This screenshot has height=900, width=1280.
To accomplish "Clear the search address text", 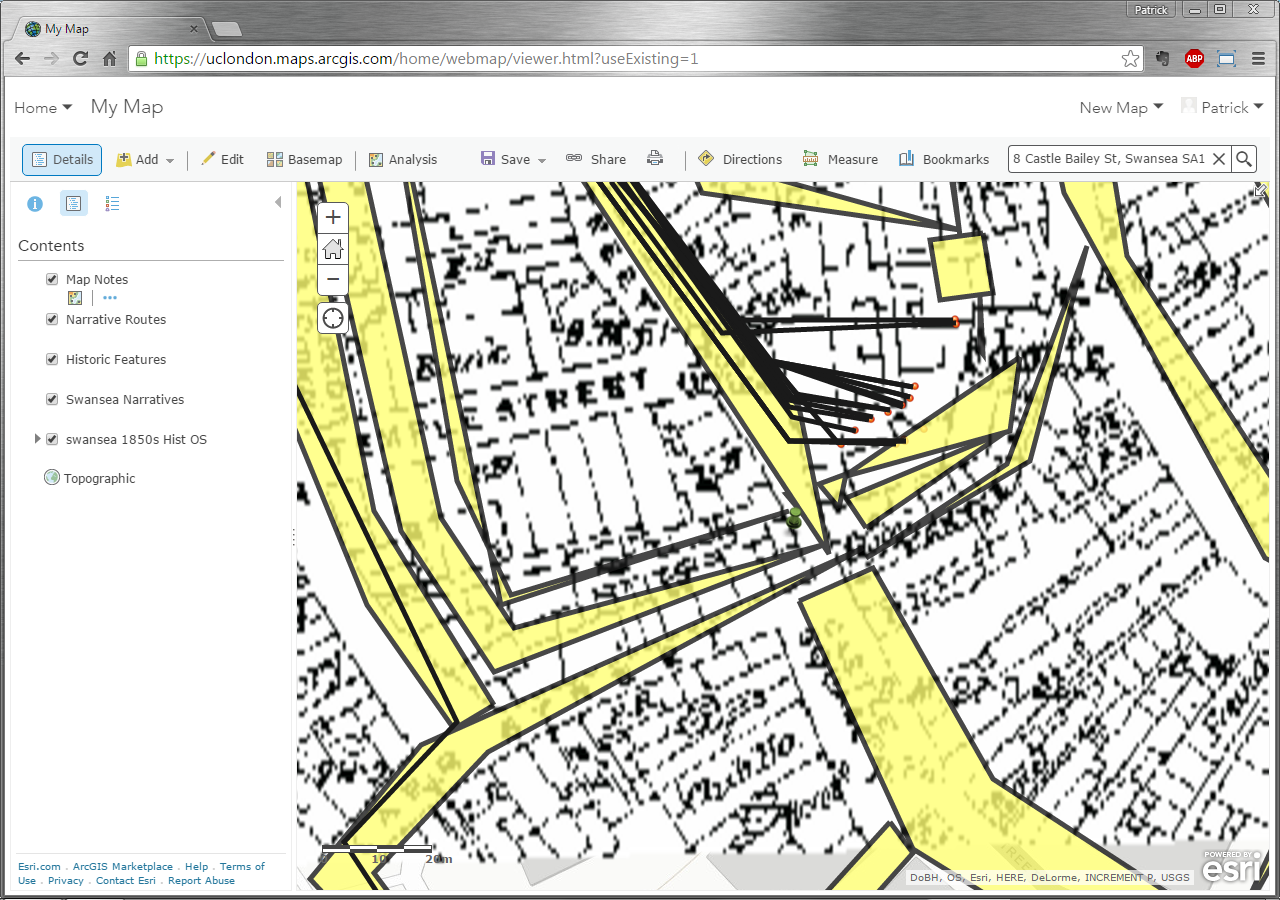I will point(1218,159).
